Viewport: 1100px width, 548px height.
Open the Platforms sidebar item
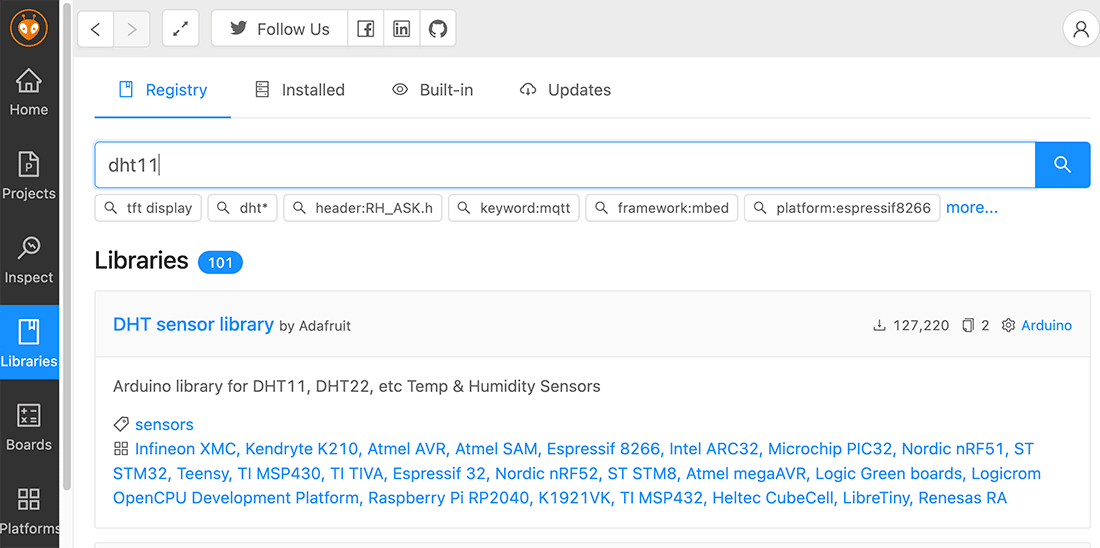click(29, 512)
